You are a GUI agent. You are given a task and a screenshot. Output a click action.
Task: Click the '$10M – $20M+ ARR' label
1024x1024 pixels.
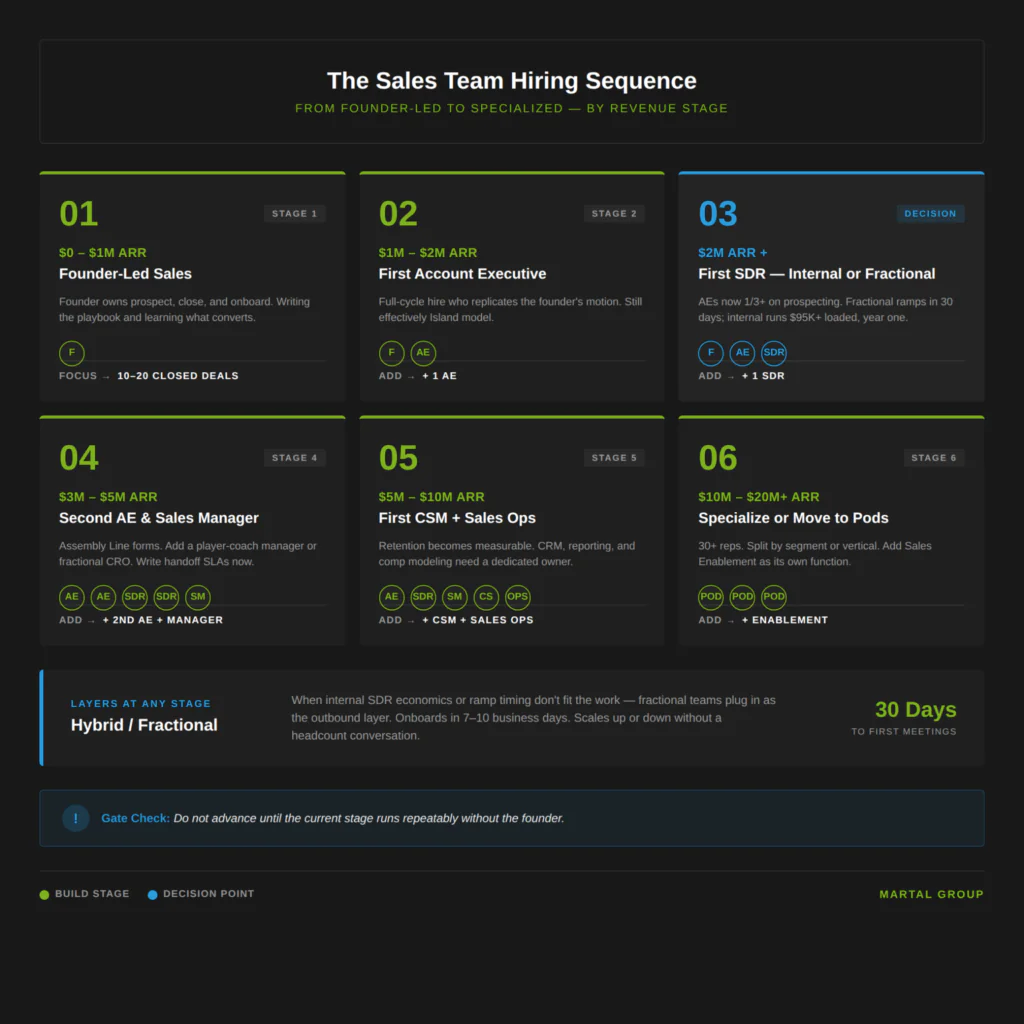point(759,497)
